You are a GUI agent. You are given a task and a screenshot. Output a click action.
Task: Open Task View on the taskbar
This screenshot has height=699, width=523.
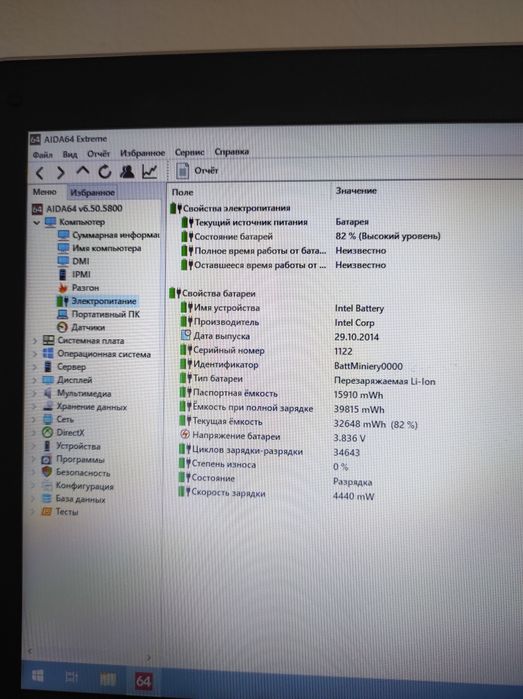(x=71, y=677)
